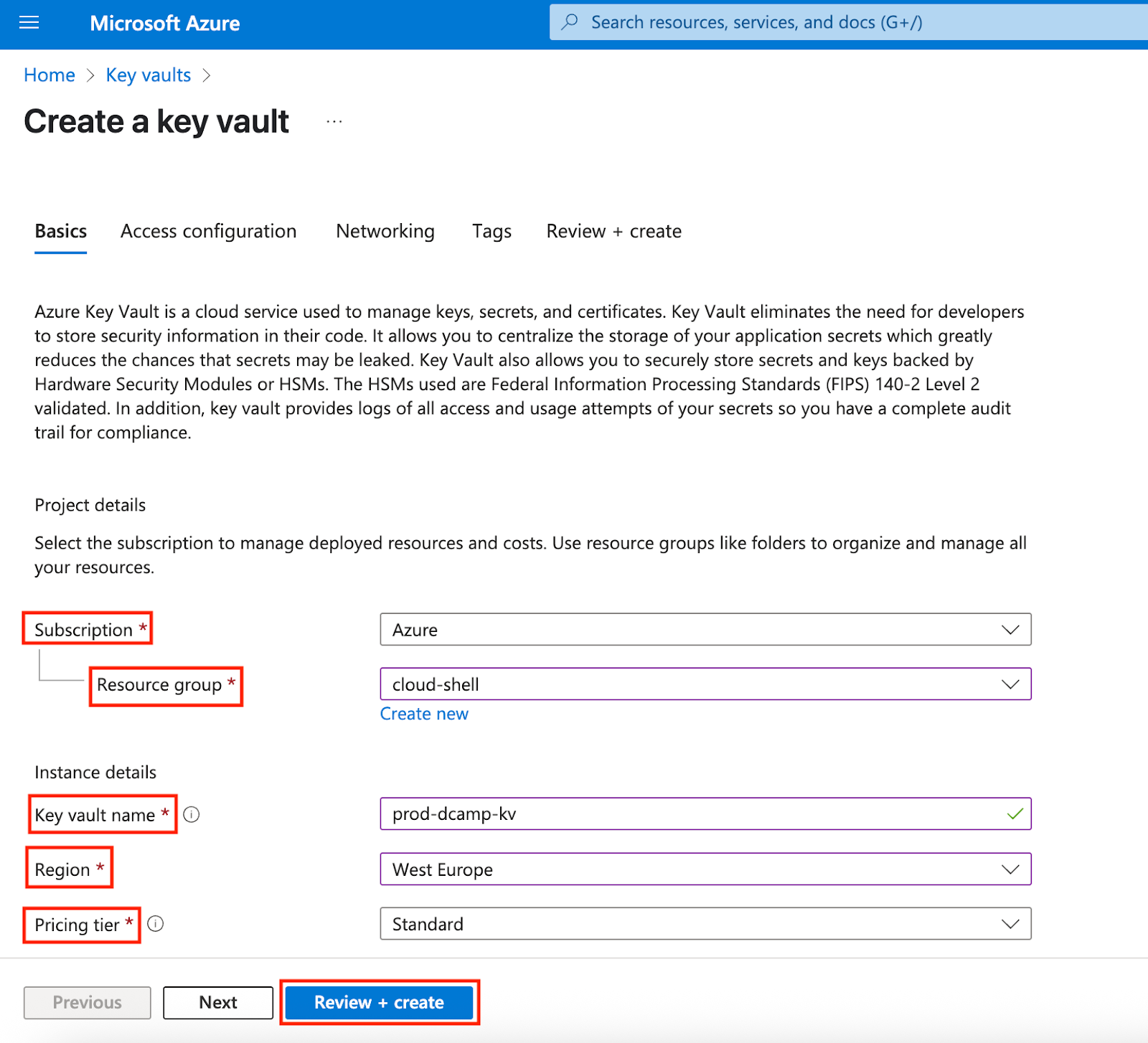Click the Key vault name field label
Screen dimensions: 1148x1043
(x=95, y=815)
